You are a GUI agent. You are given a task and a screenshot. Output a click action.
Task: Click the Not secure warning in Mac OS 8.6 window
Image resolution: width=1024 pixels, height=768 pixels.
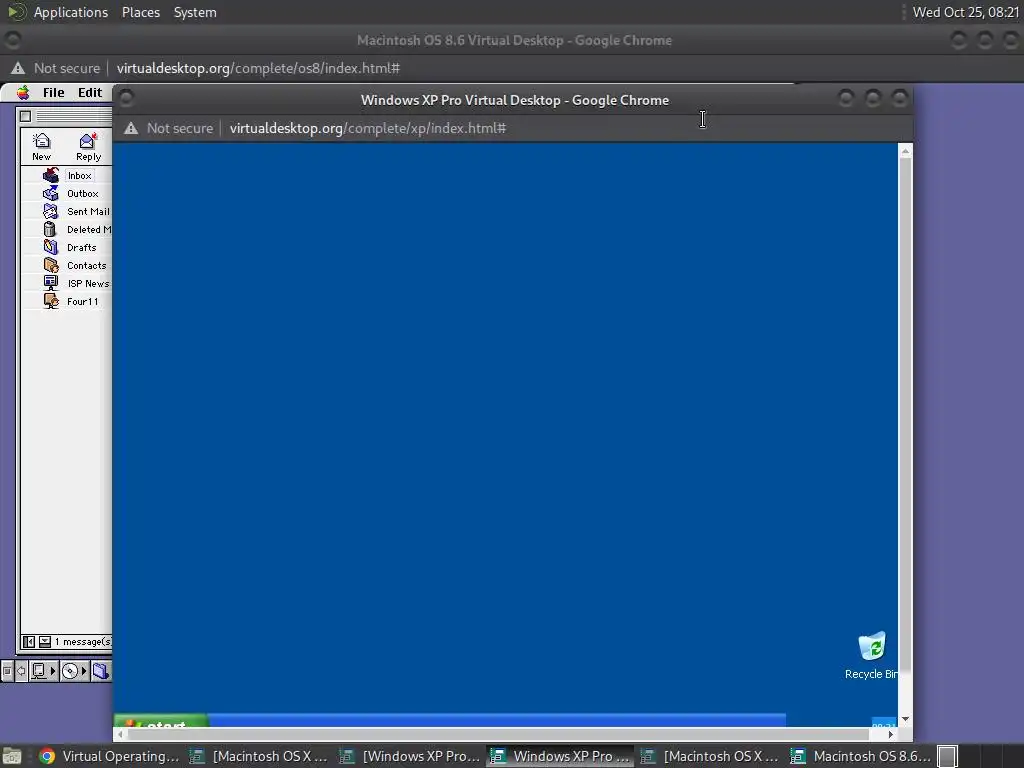pyautogui.click(x=57, y=68)
